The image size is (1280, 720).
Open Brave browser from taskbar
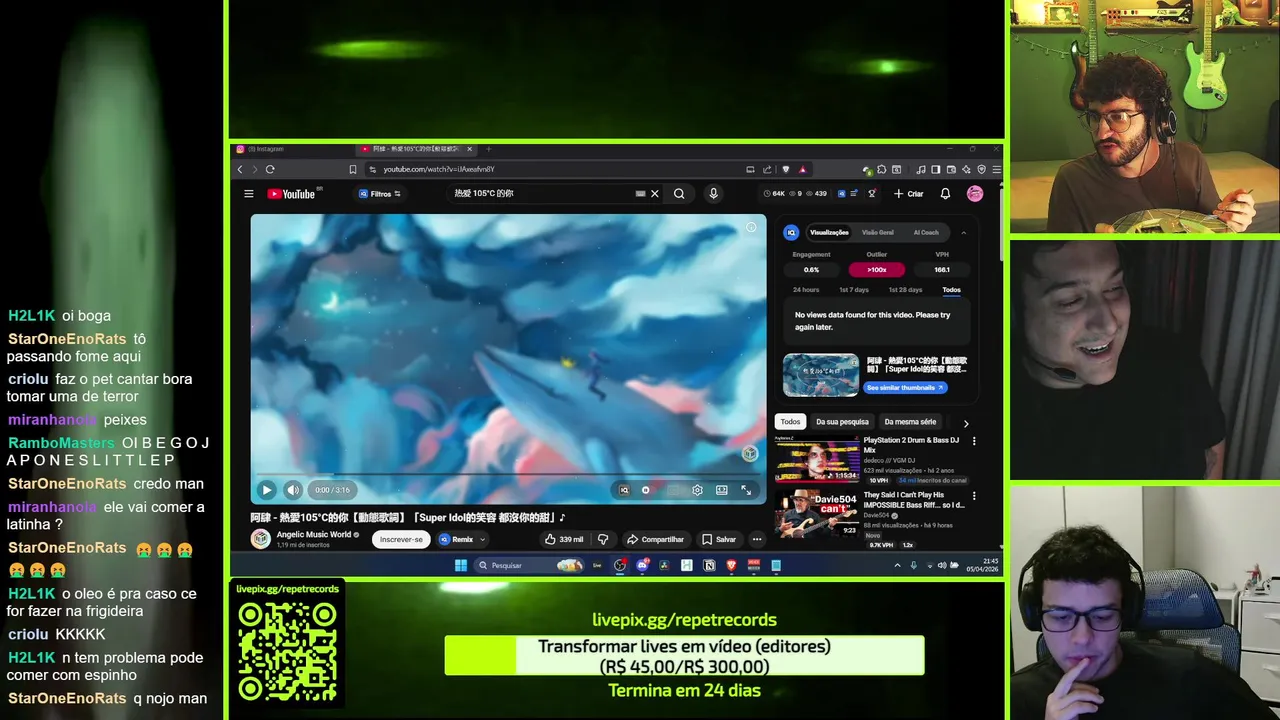[731, 565]
